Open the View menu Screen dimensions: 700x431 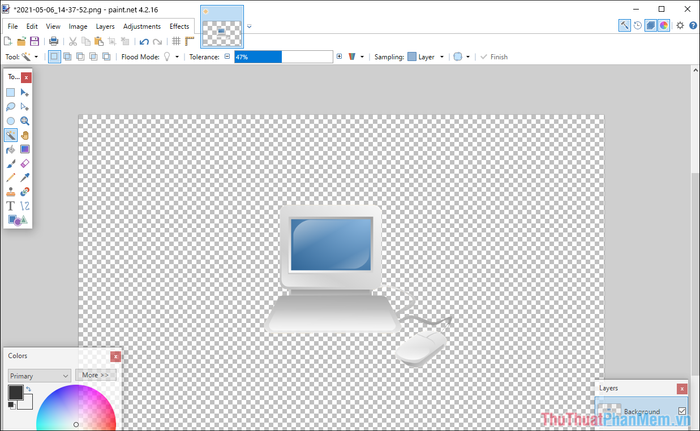53,26
